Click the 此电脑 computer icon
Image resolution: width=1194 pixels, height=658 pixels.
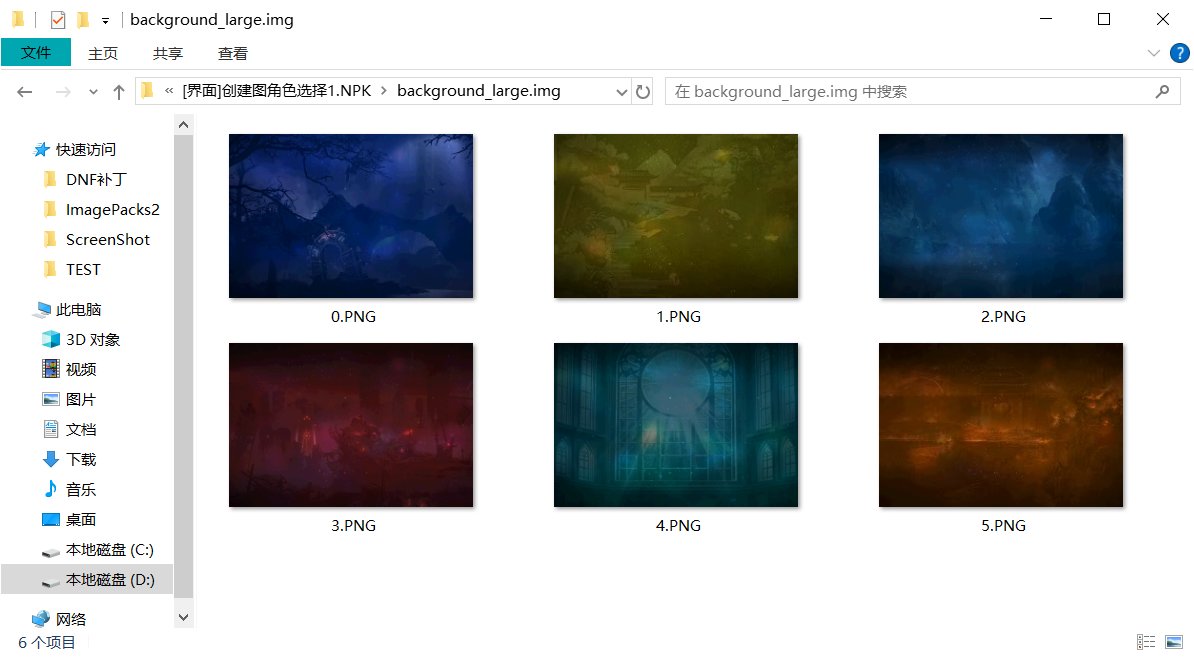(x=41, y=309)
